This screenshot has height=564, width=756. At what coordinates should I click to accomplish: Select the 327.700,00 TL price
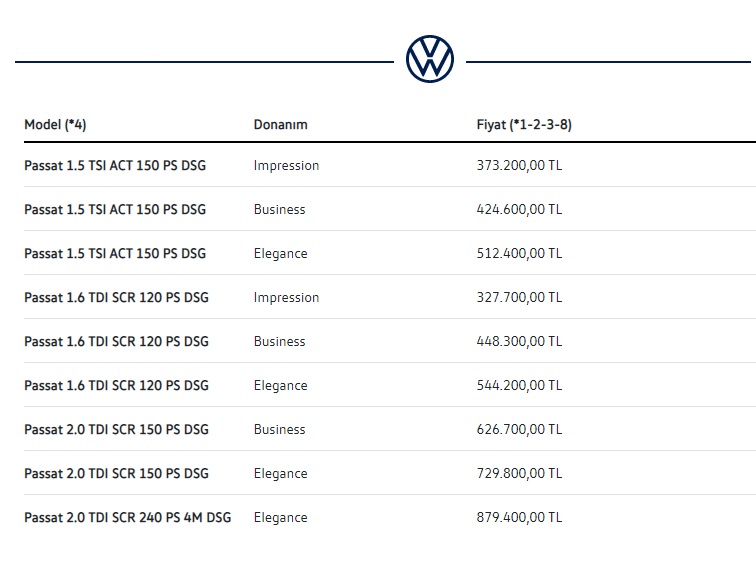pos(519,297)
